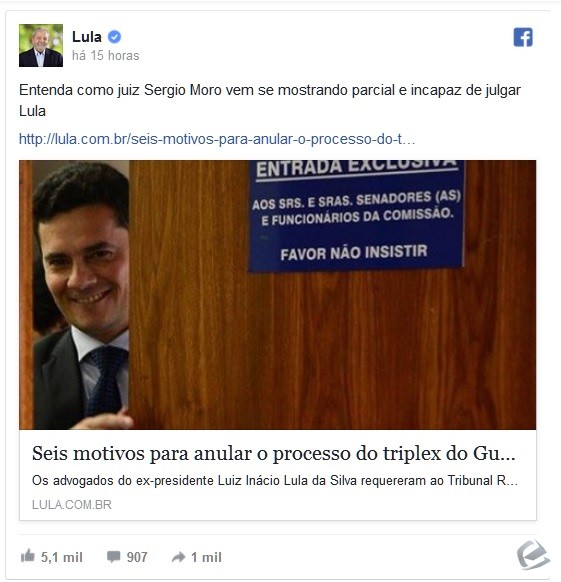Click the comment bubble icon
Viewport: 561px width, 582px height.
[x=114, y=556]
